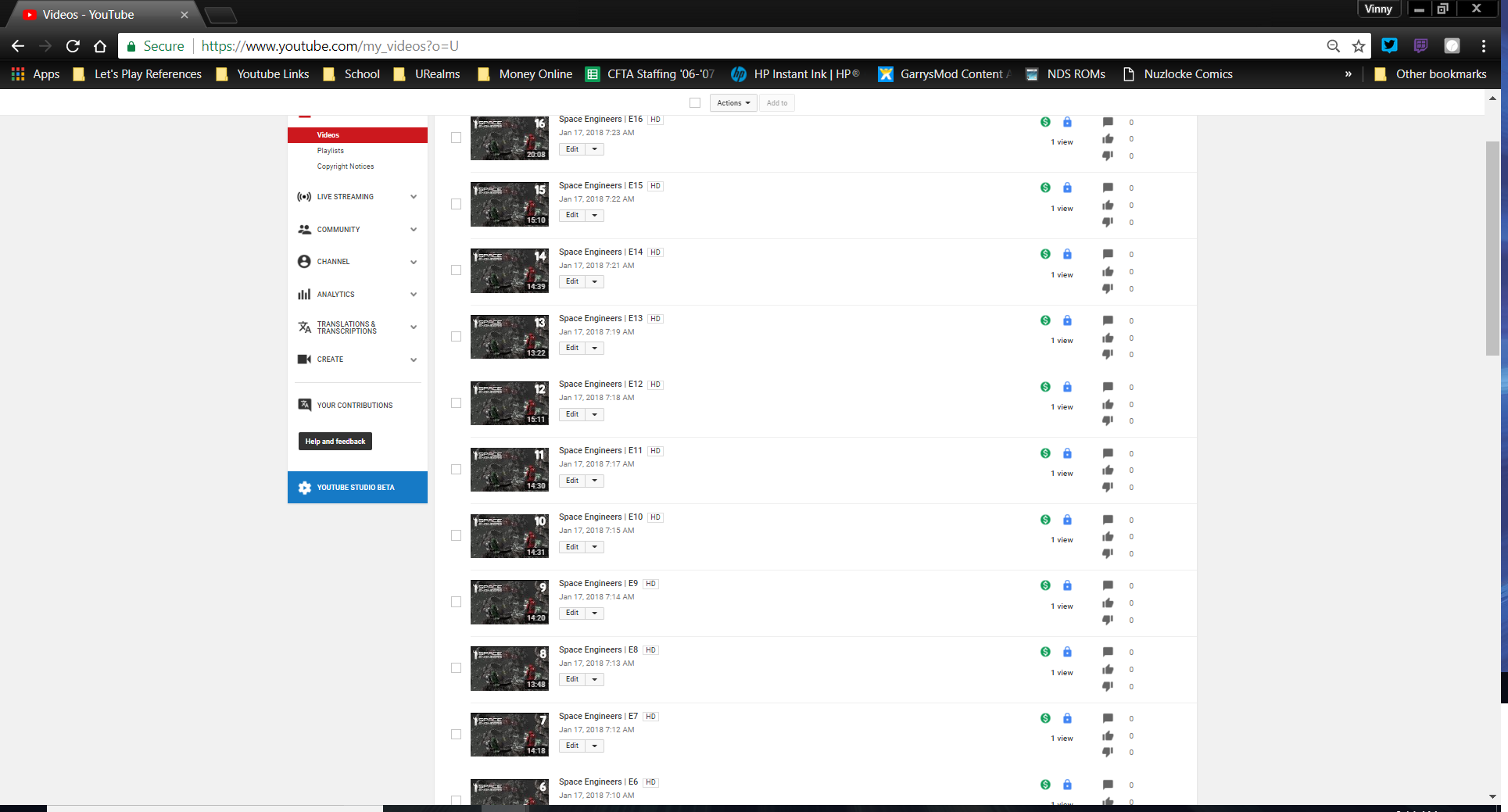Click the monetization dollar icon for E16

pos(1045,122)
